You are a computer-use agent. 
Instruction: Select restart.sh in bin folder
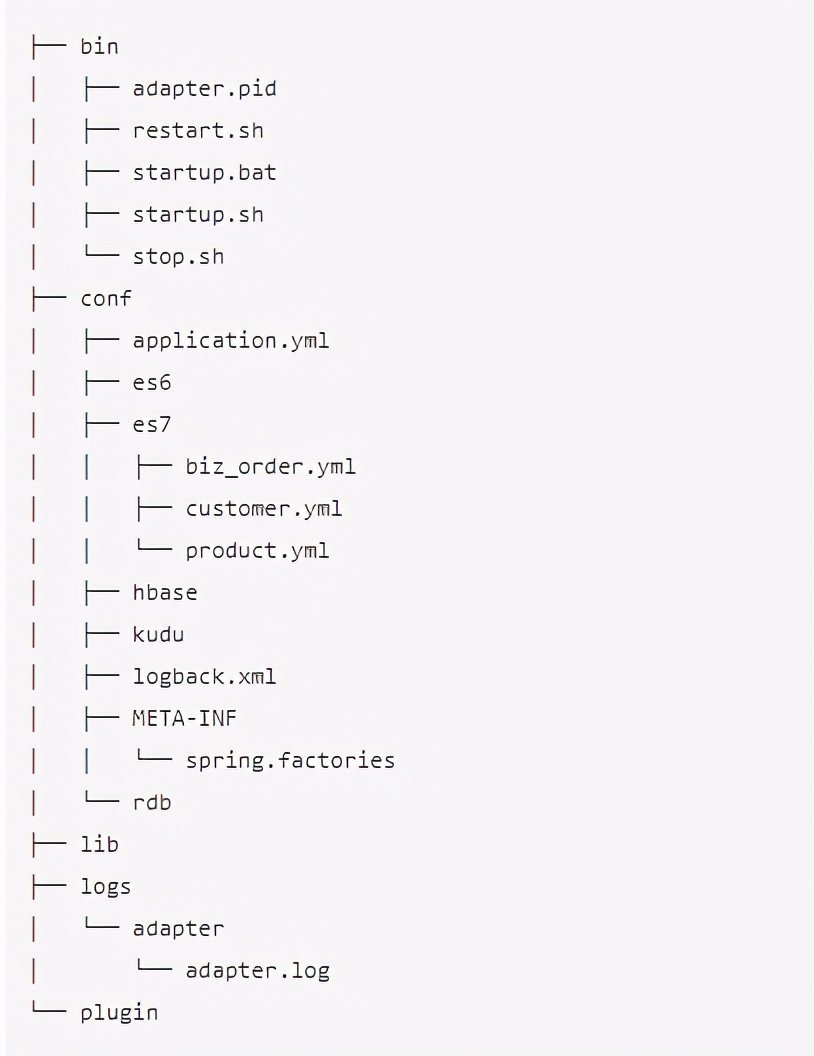coord(198,131)
